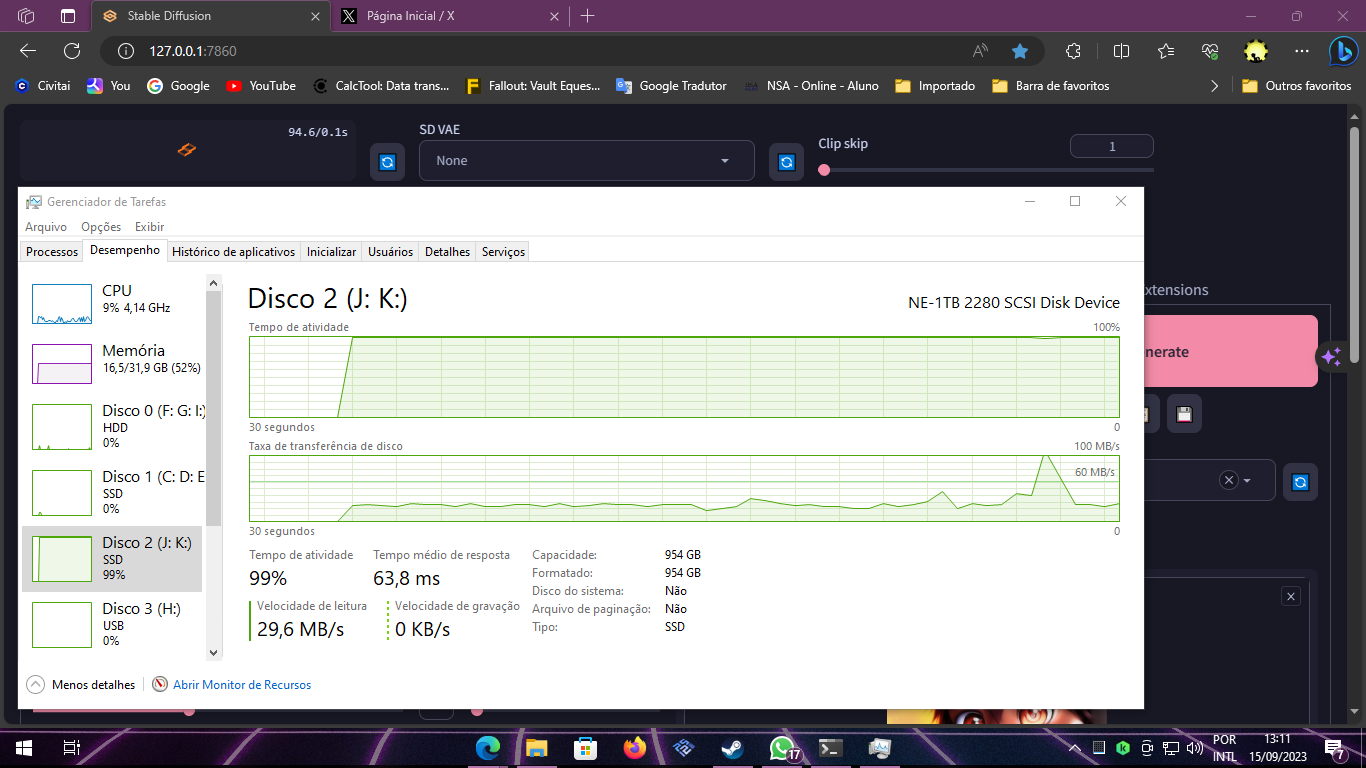Switch to Histórico de aplicativos tab
The image size is (1366, 768).
click(x=234, y=252)
